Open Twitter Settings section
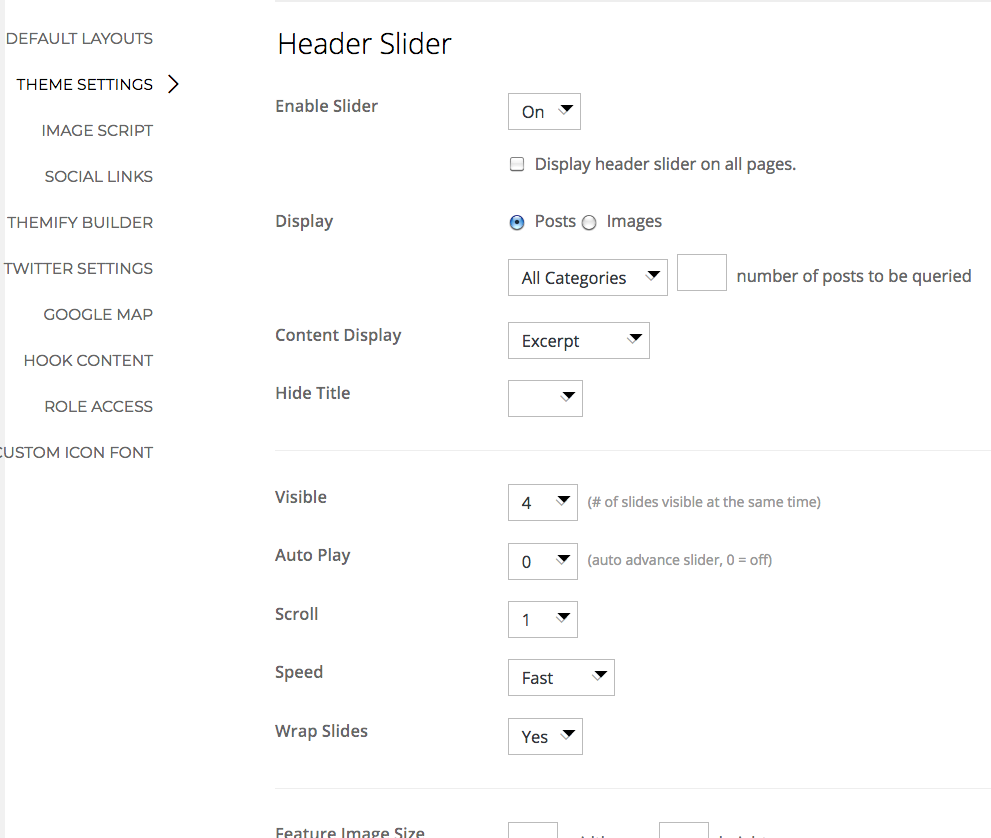The image size is (991, 838). 78,269
